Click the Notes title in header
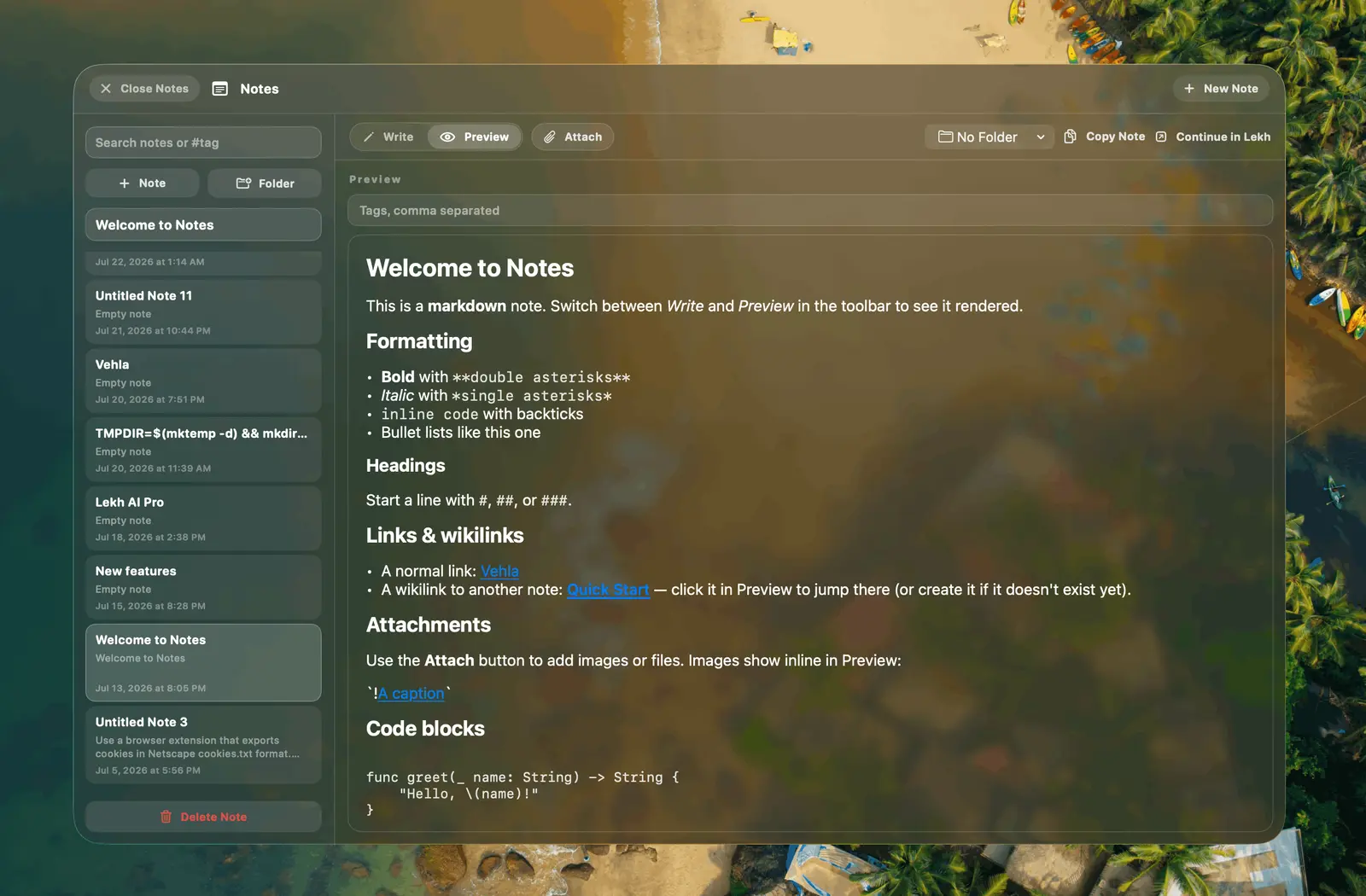Viewport: 1366px width, 896px height. pyautogui.click(x=260, y=89)
